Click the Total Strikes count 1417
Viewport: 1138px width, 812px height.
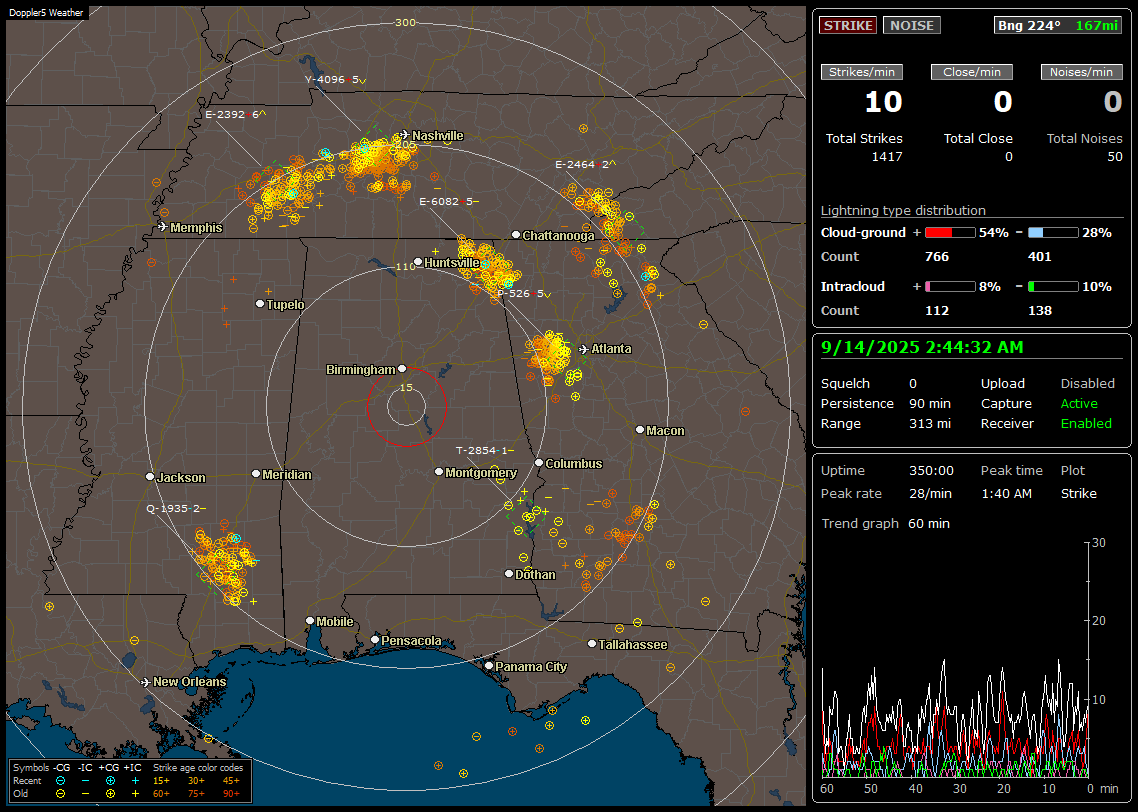tap(887, 157)
